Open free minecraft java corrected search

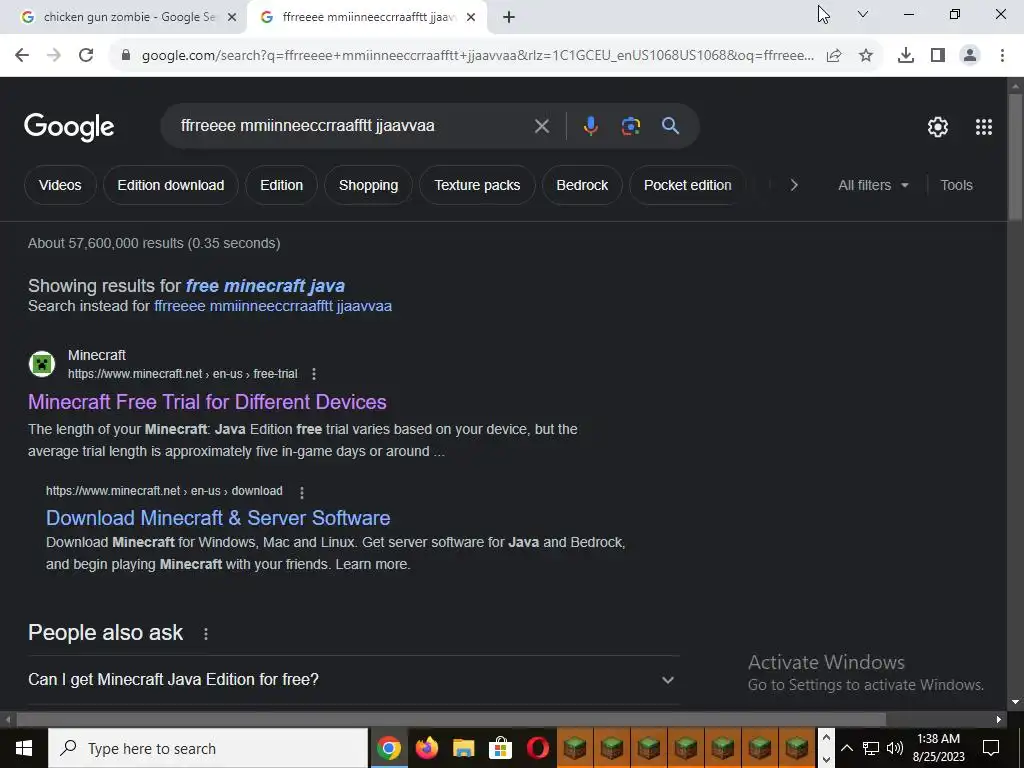click(265, 286)
